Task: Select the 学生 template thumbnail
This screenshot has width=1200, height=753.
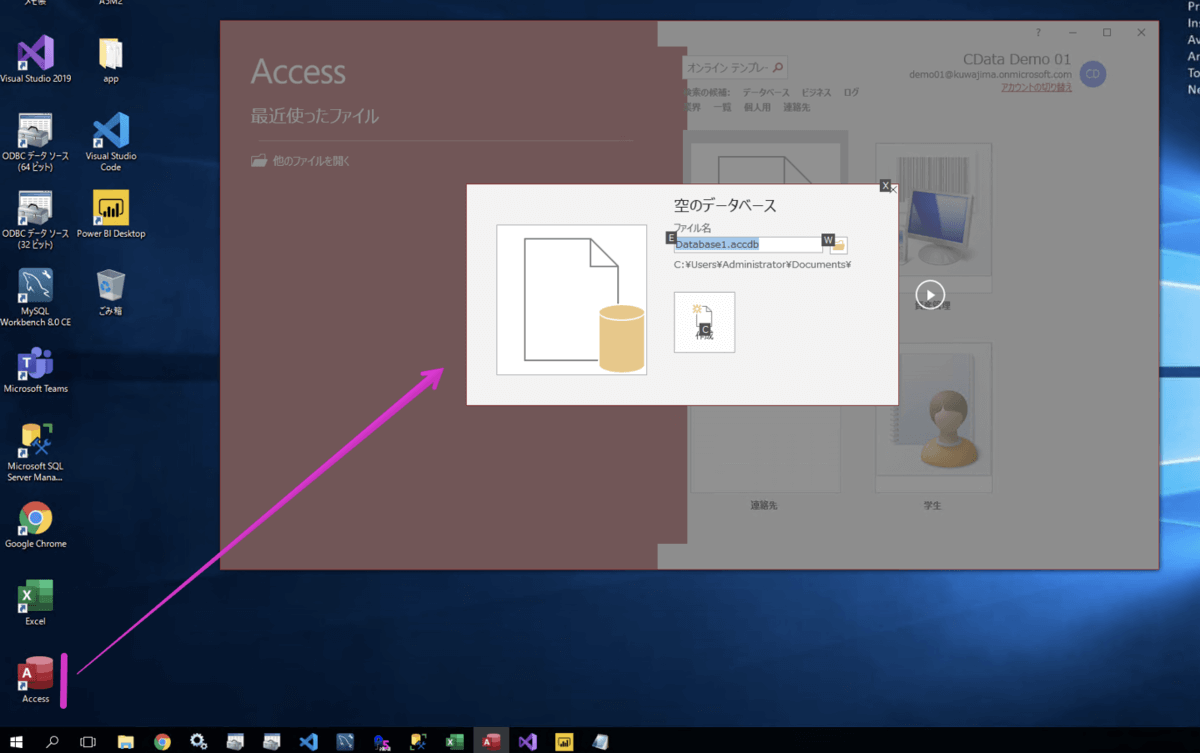Action: pyautogui.click(x=934, y=420)
